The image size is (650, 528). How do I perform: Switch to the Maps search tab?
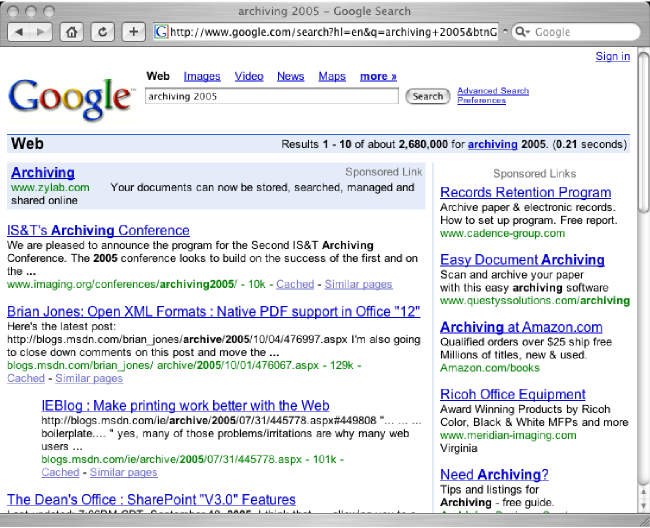click(x=332, y=76)
